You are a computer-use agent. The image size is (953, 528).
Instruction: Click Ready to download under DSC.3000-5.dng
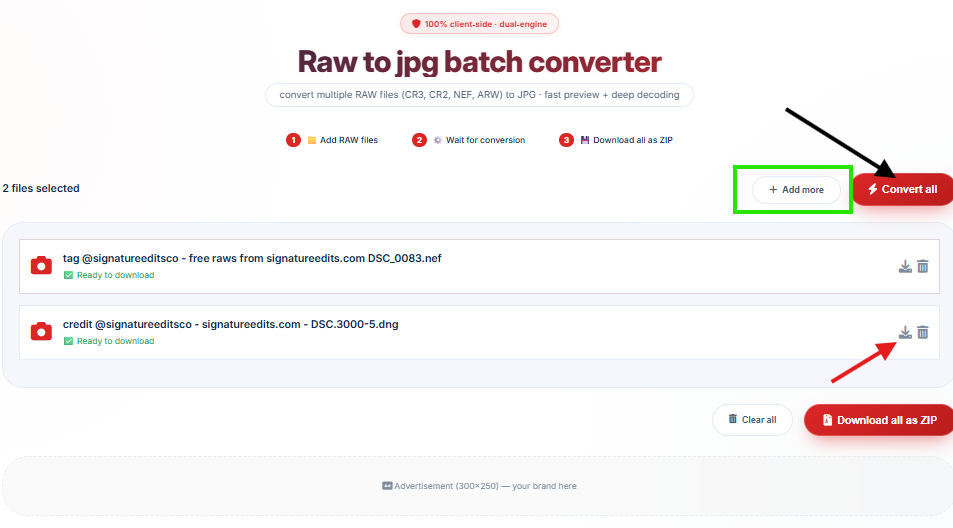(x=115, y=341)
